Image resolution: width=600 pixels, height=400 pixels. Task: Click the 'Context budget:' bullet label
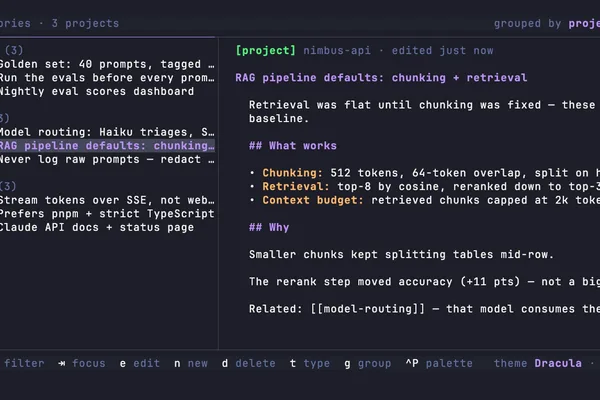tap(313, 200)
